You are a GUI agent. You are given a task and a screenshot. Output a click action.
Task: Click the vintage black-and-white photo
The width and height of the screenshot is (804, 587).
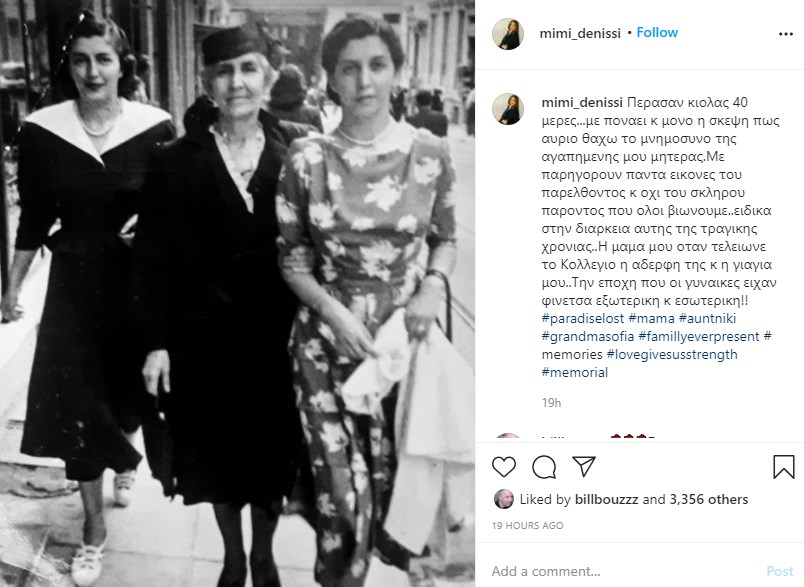pyautogui.click(x=237, y=293)
